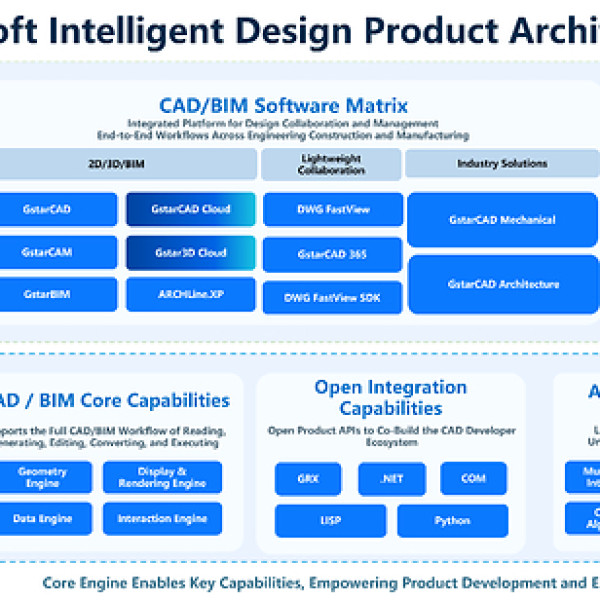Click the GstarCAD Architecture box

pyautogui.click(x=504, y=284)
